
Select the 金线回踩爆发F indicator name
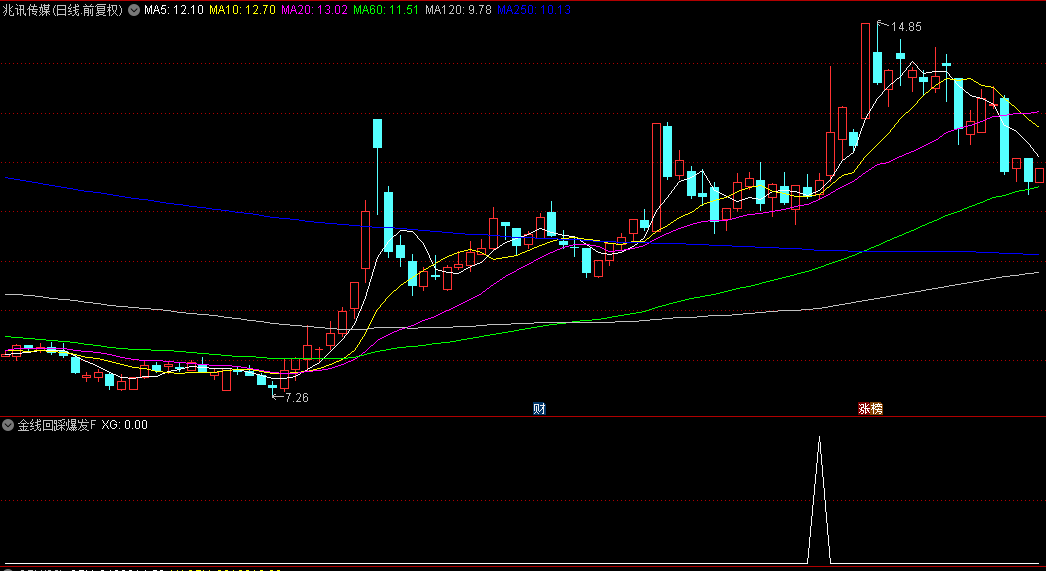(x=57, y=425)
